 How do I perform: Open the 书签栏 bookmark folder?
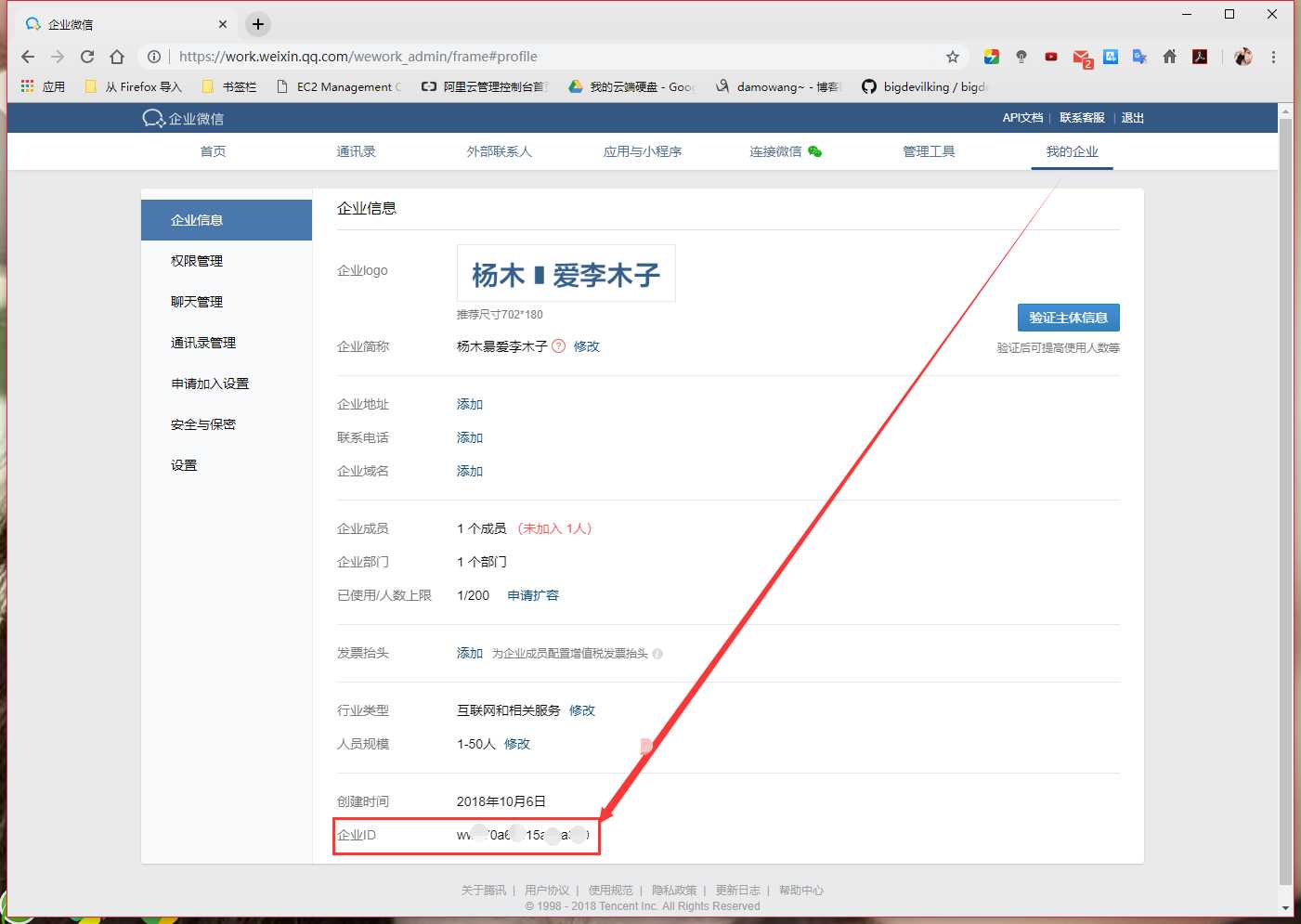click(229, 86)
